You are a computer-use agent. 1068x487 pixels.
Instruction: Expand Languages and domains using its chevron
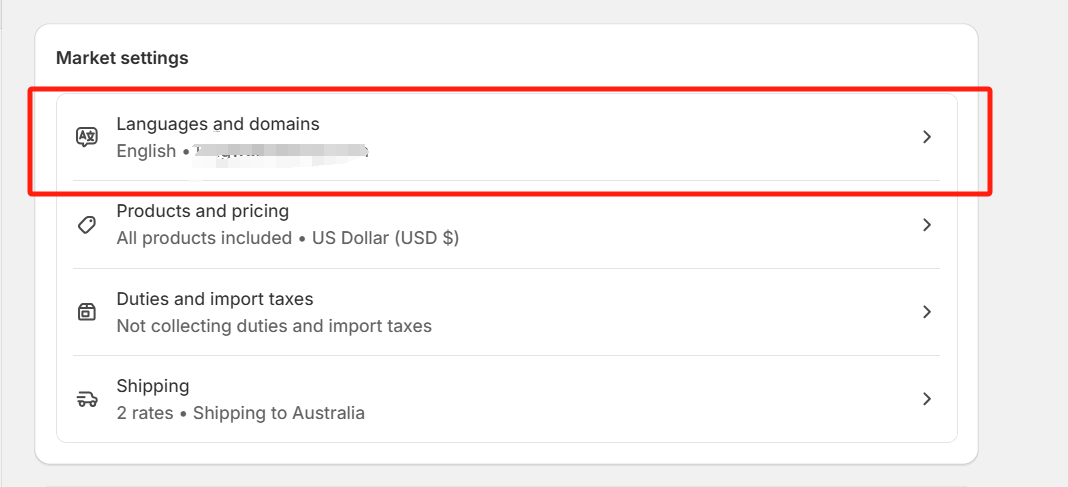[x=926, y=137]
